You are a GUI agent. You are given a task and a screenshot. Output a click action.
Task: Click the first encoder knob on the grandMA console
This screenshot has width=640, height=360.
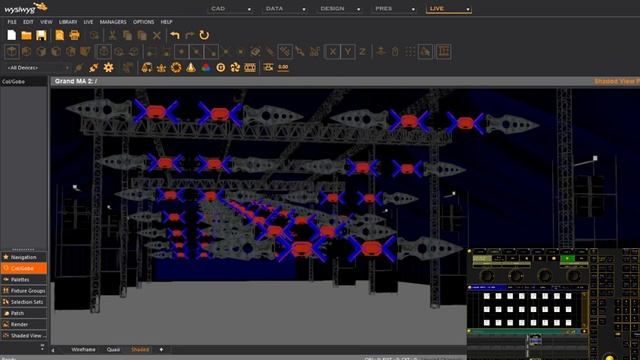pos(487,276)
